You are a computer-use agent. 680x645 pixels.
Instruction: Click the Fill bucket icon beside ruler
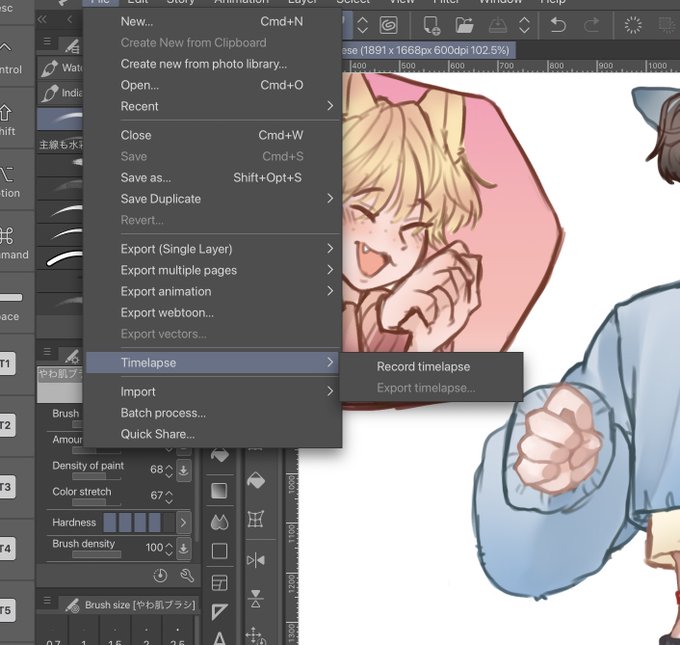point(256,480)
